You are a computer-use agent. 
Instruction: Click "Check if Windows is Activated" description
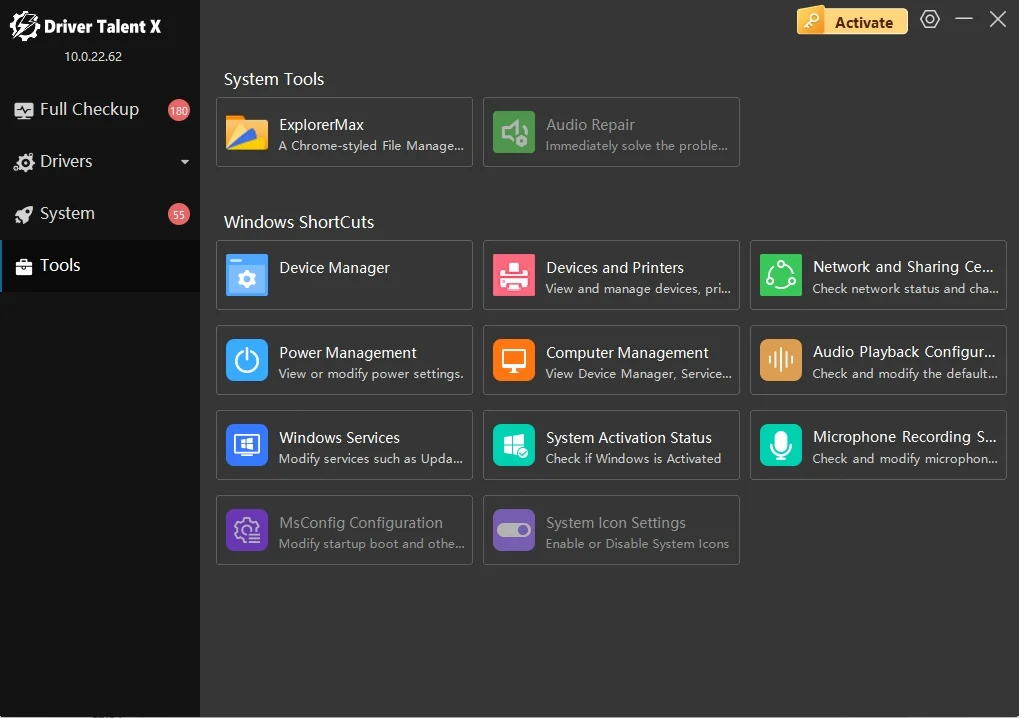pos(633,459)
